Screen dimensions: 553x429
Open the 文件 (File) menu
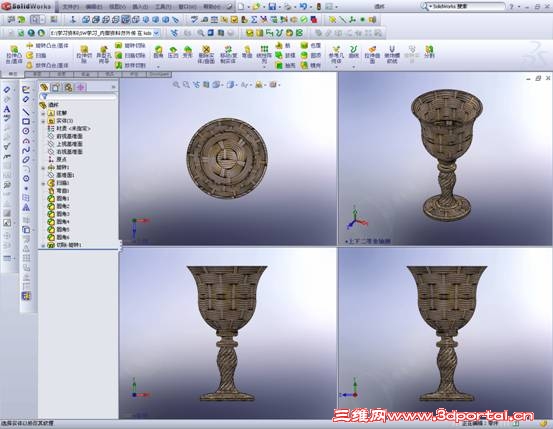pos(70,6)
